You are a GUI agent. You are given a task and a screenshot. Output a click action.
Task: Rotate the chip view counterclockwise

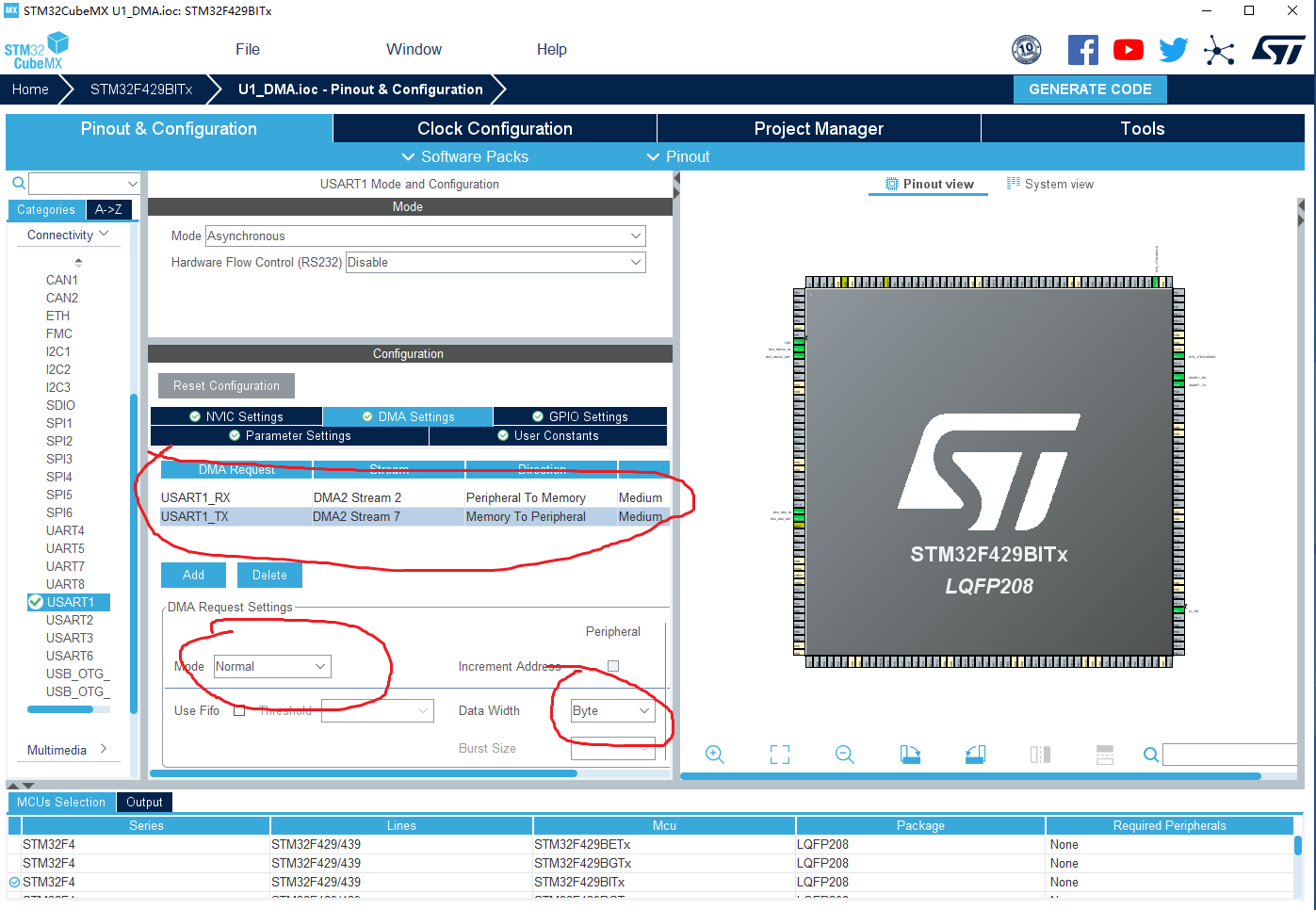coord(974,755)
